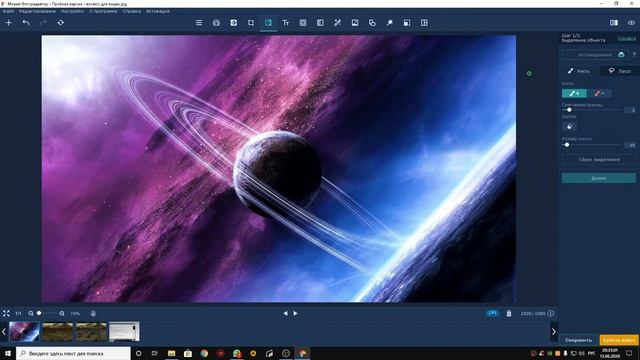This screenshot has width=640, height=360.
Task: Go to next image with right arrow
Action: 296,313
